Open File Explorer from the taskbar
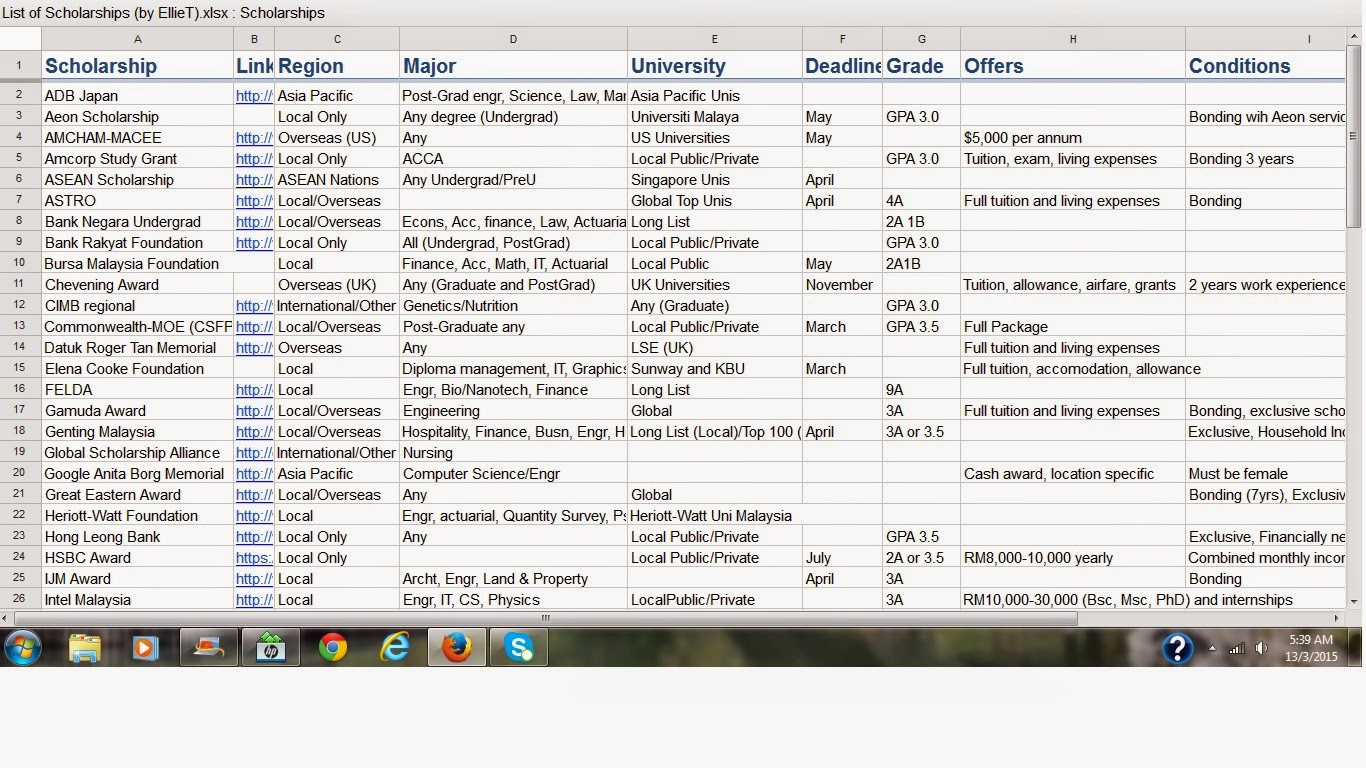Viewport: 1366px width, 768px height. (85, 648)
